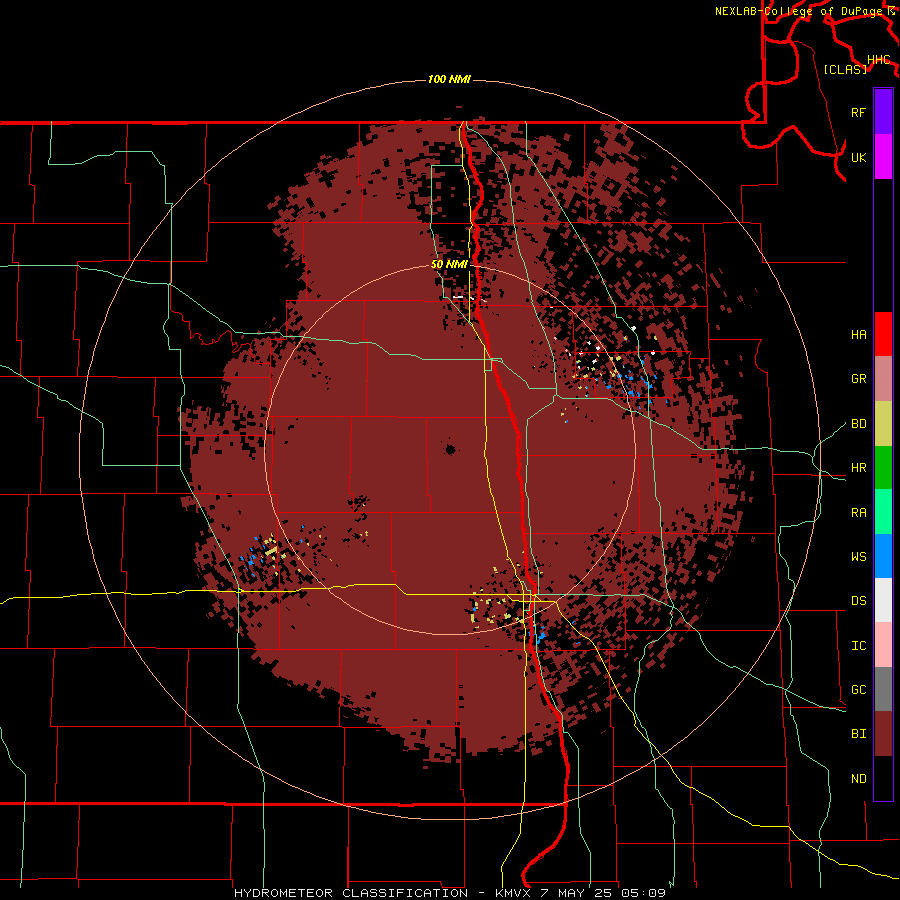Click the "[CLAS]" units label
The width and height of the screenshot is (900, 900).
pos(845,69)
